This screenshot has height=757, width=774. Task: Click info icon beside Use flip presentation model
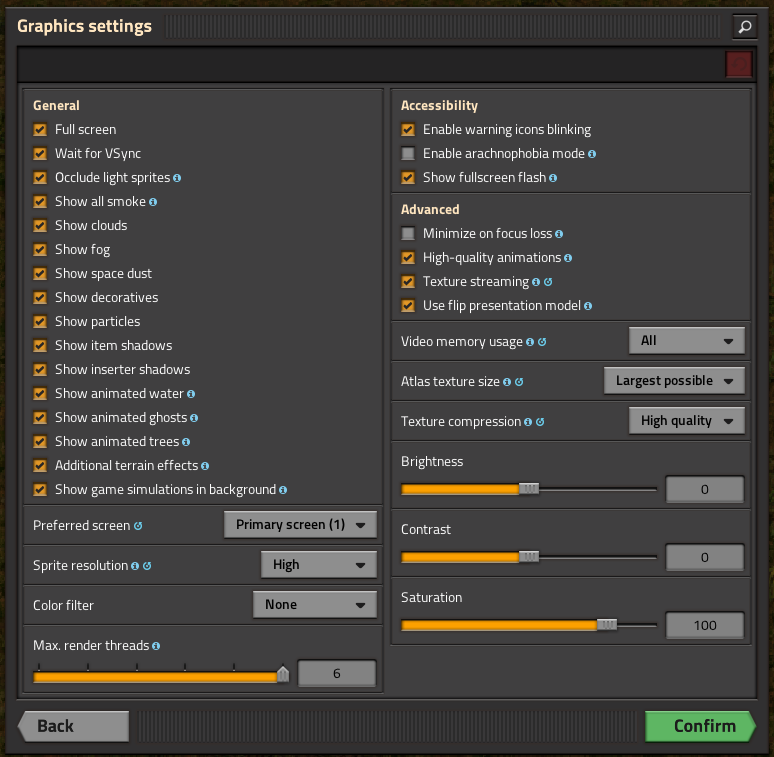[588, 306]
